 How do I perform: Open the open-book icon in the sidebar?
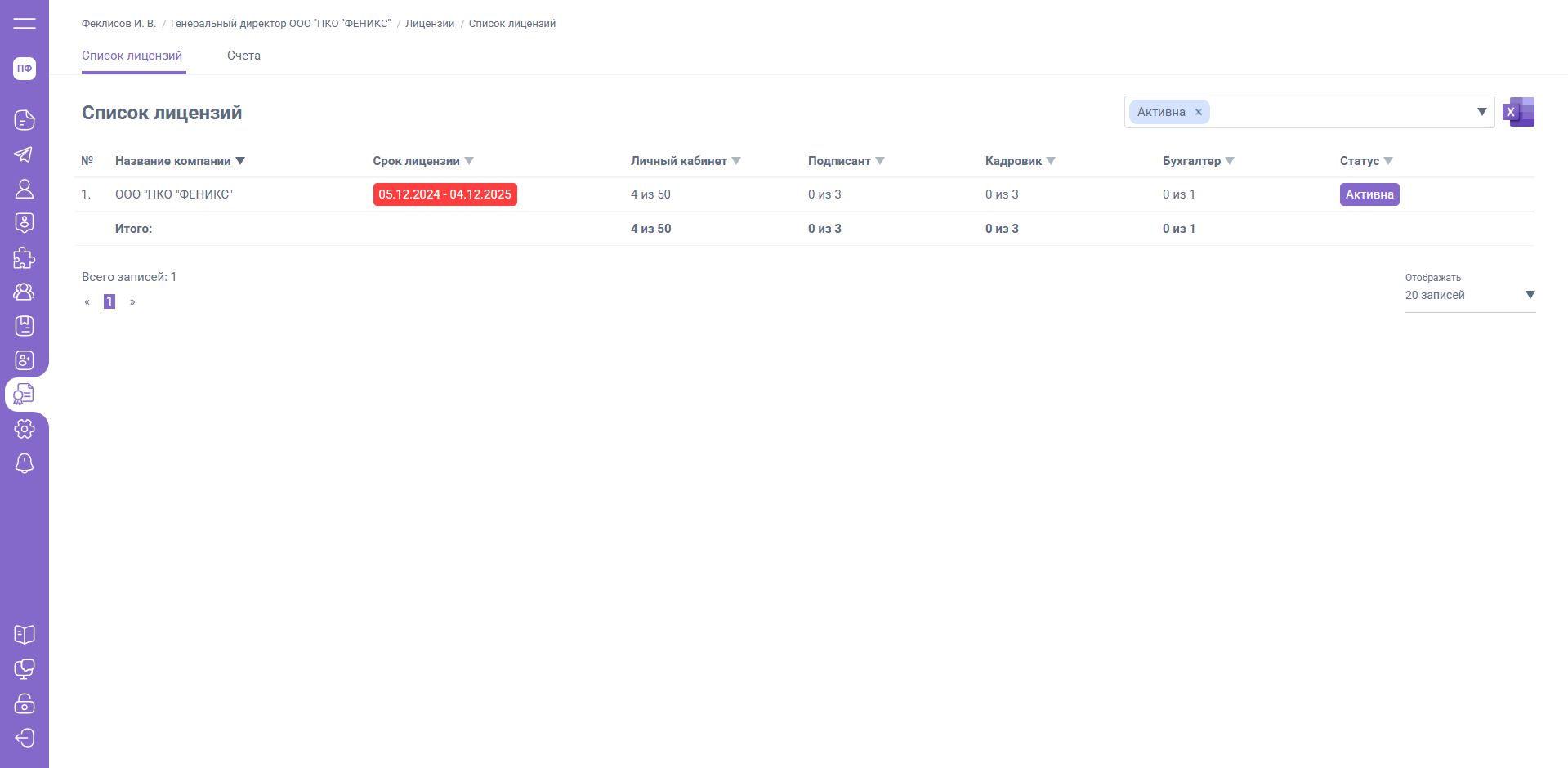25,635
